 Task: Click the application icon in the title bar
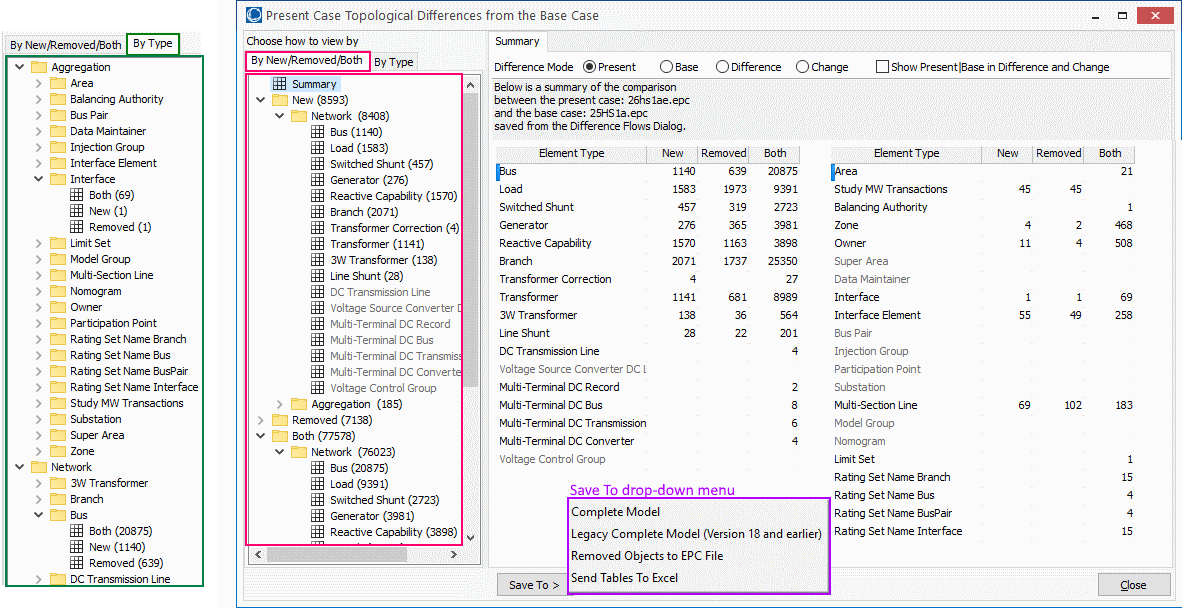[x=254, y=15]
